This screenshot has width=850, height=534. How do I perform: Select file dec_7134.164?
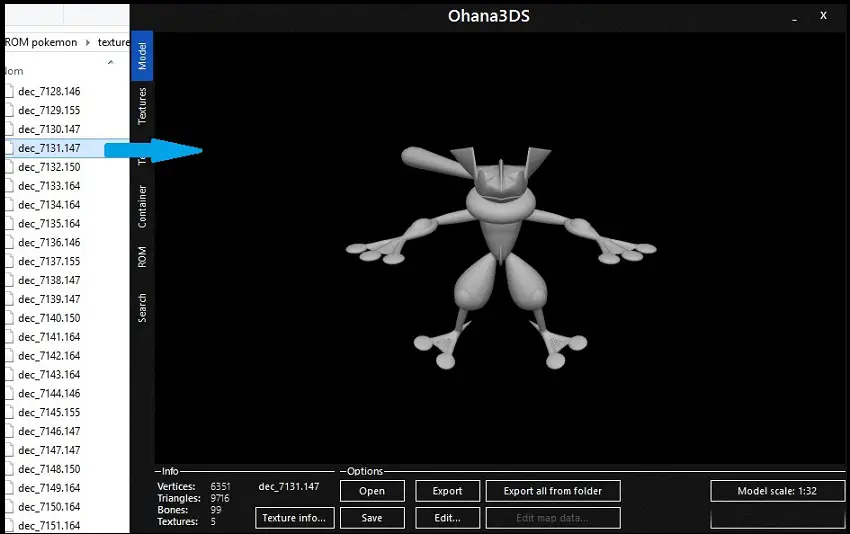coord(49,205)
